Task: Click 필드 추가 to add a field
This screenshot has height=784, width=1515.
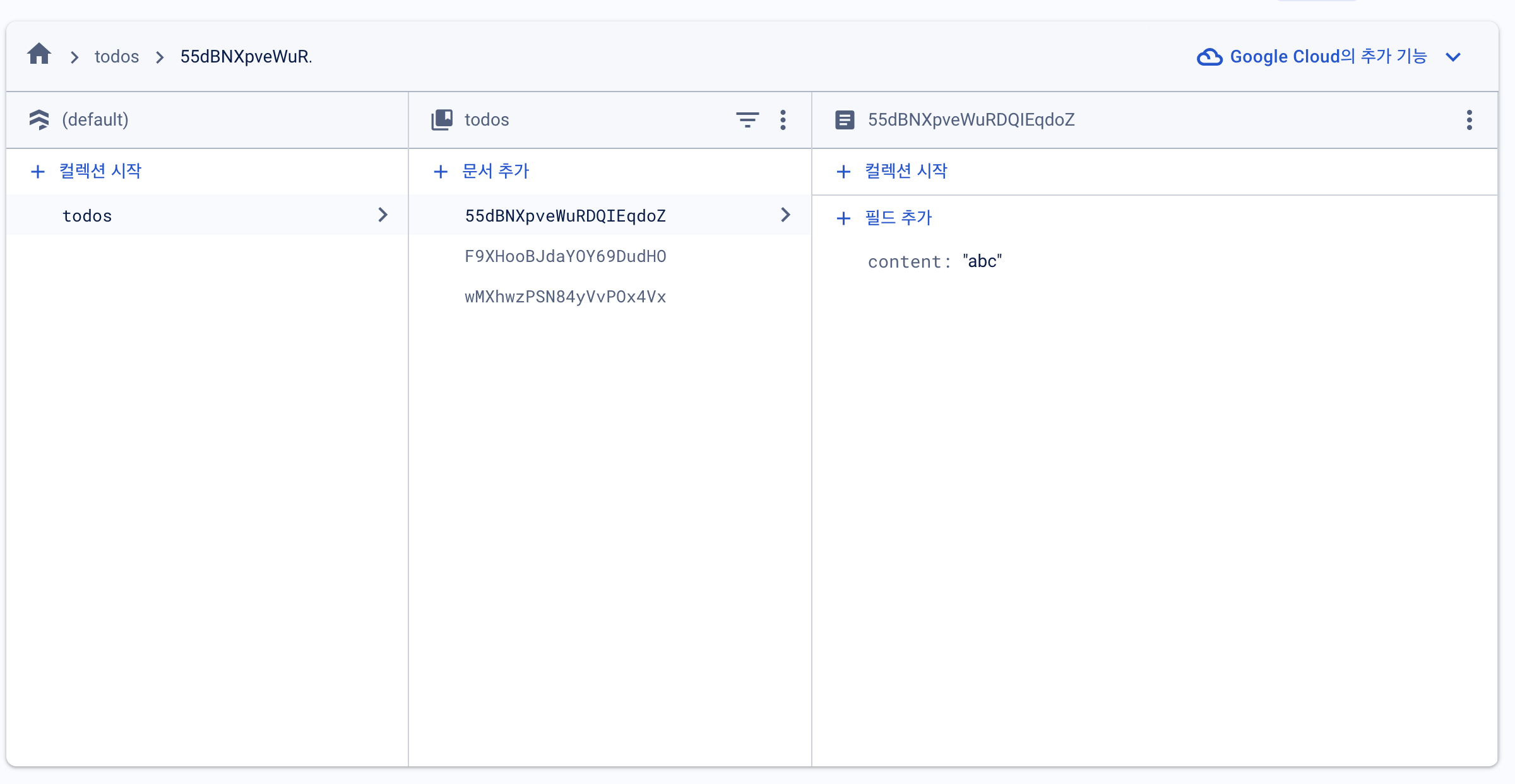Action: click(x=898, y=218)
